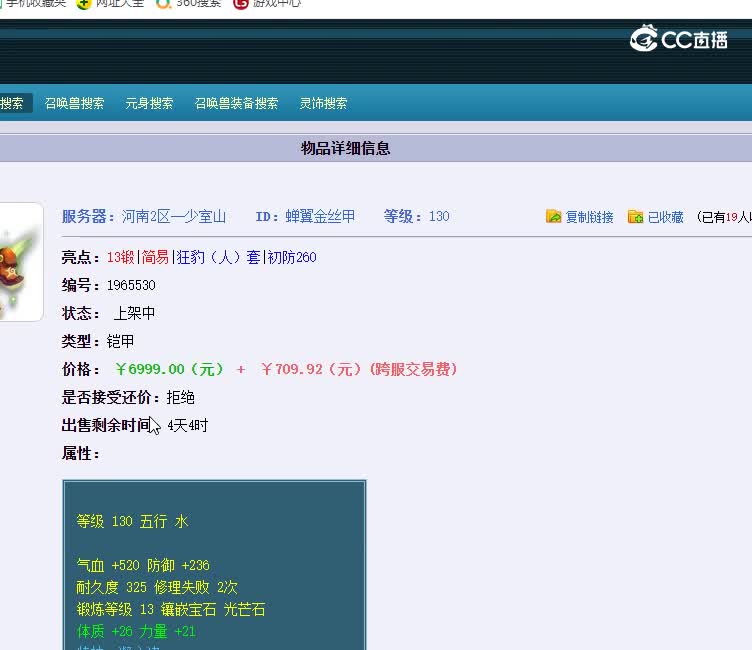Image resolution: width=752 pixels, height=650 pixels.
Task: Click the 体质 +26 力量 +21 line
Action: [136, 632]
